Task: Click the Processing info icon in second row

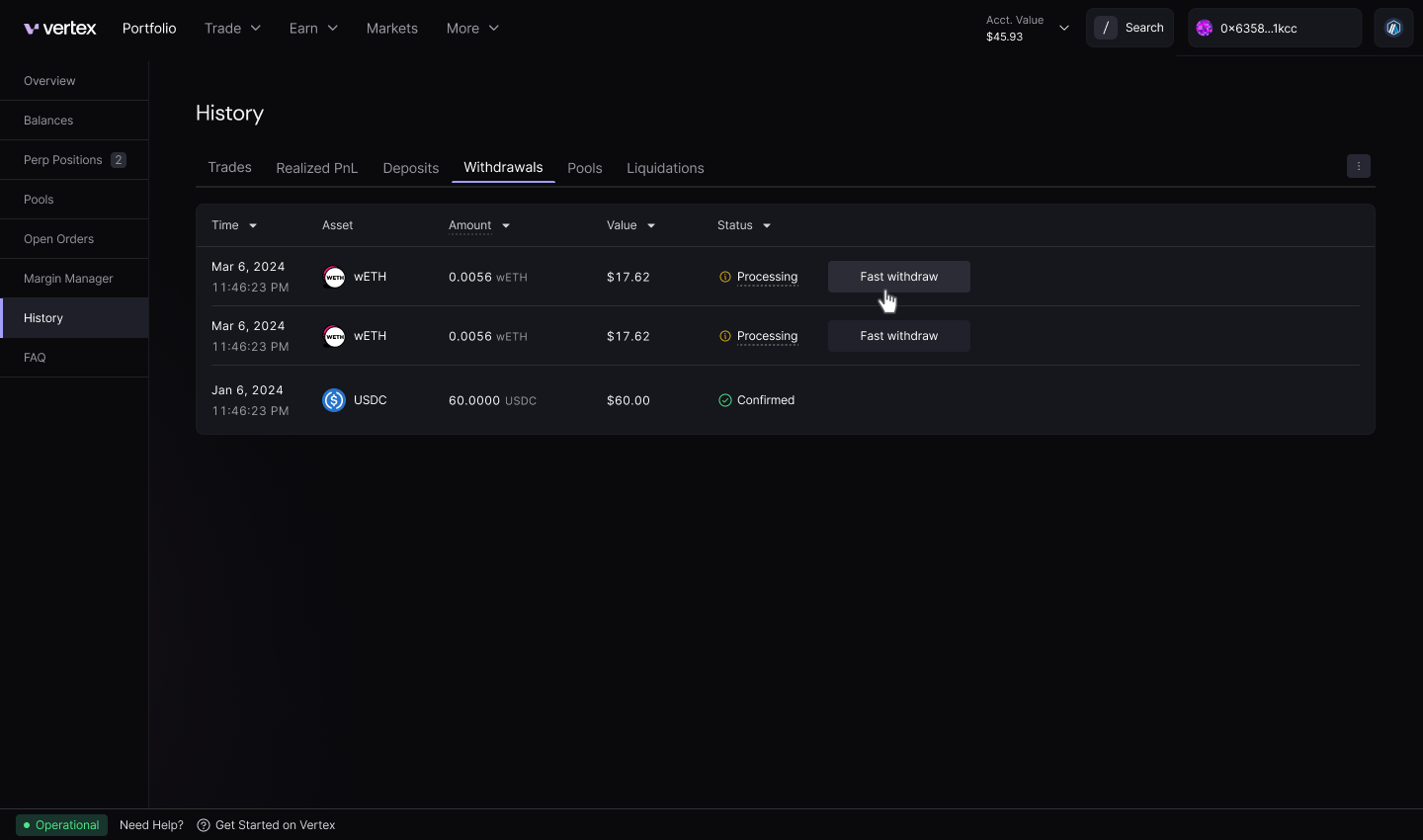Action: pos(725,336)
